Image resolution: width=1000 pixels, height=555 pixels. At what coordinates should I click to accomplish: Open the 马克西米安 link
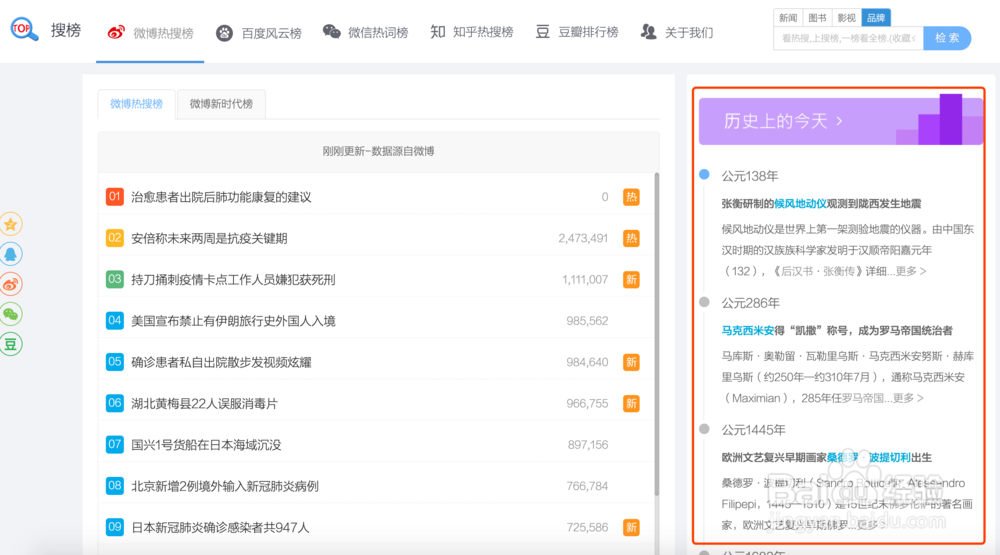[x=747, y=330]
